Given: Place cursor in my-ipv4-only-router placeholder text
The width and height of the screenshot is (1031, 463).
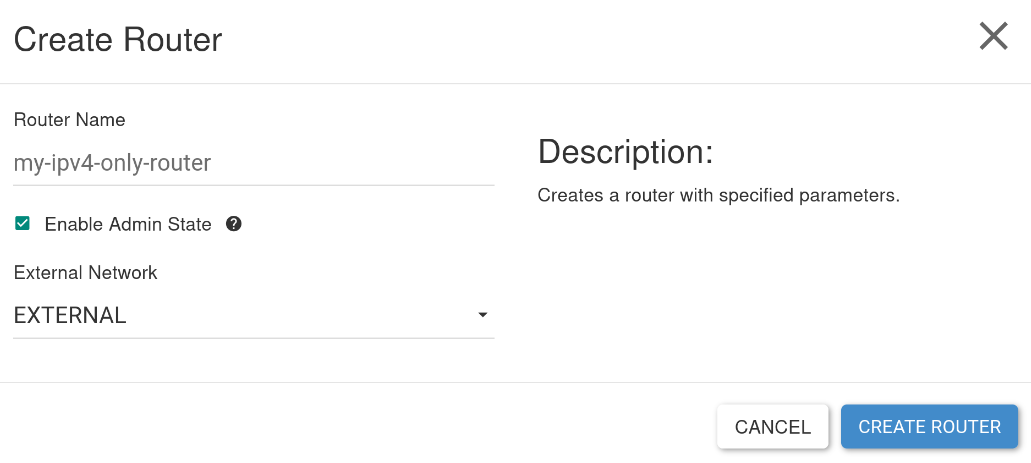Looking at the screenshot, I should (x=112, y=163).
